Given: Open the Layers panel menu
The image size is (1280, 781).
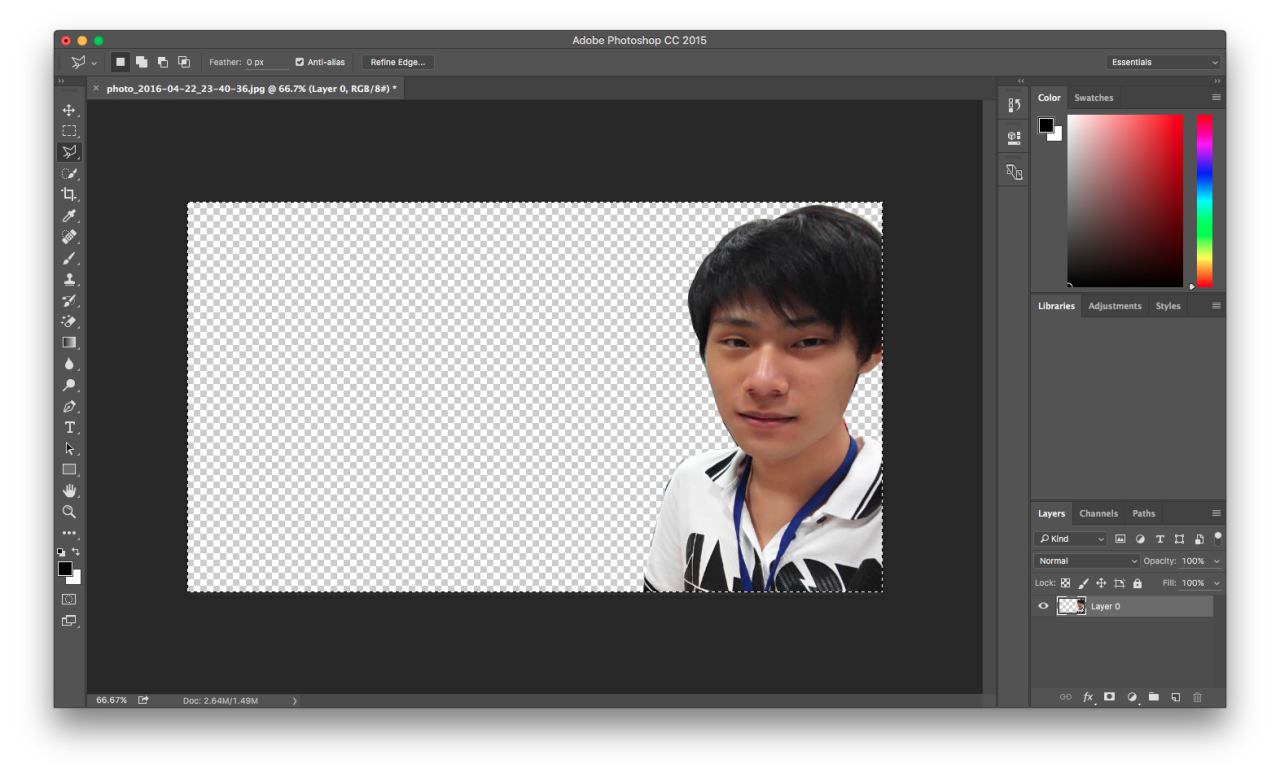Looking at the screenshot, I should [x=1216, y=513].
